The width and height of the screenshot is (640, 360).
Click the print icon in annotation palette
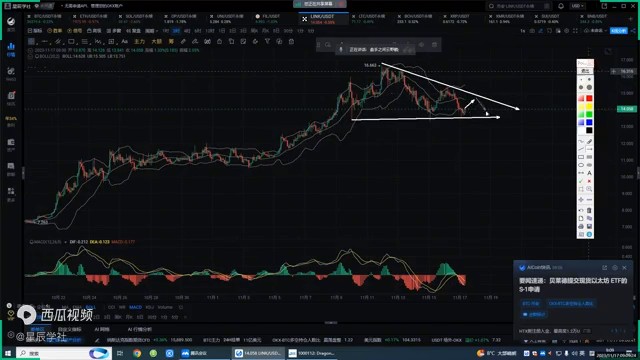tap(581, 227)
